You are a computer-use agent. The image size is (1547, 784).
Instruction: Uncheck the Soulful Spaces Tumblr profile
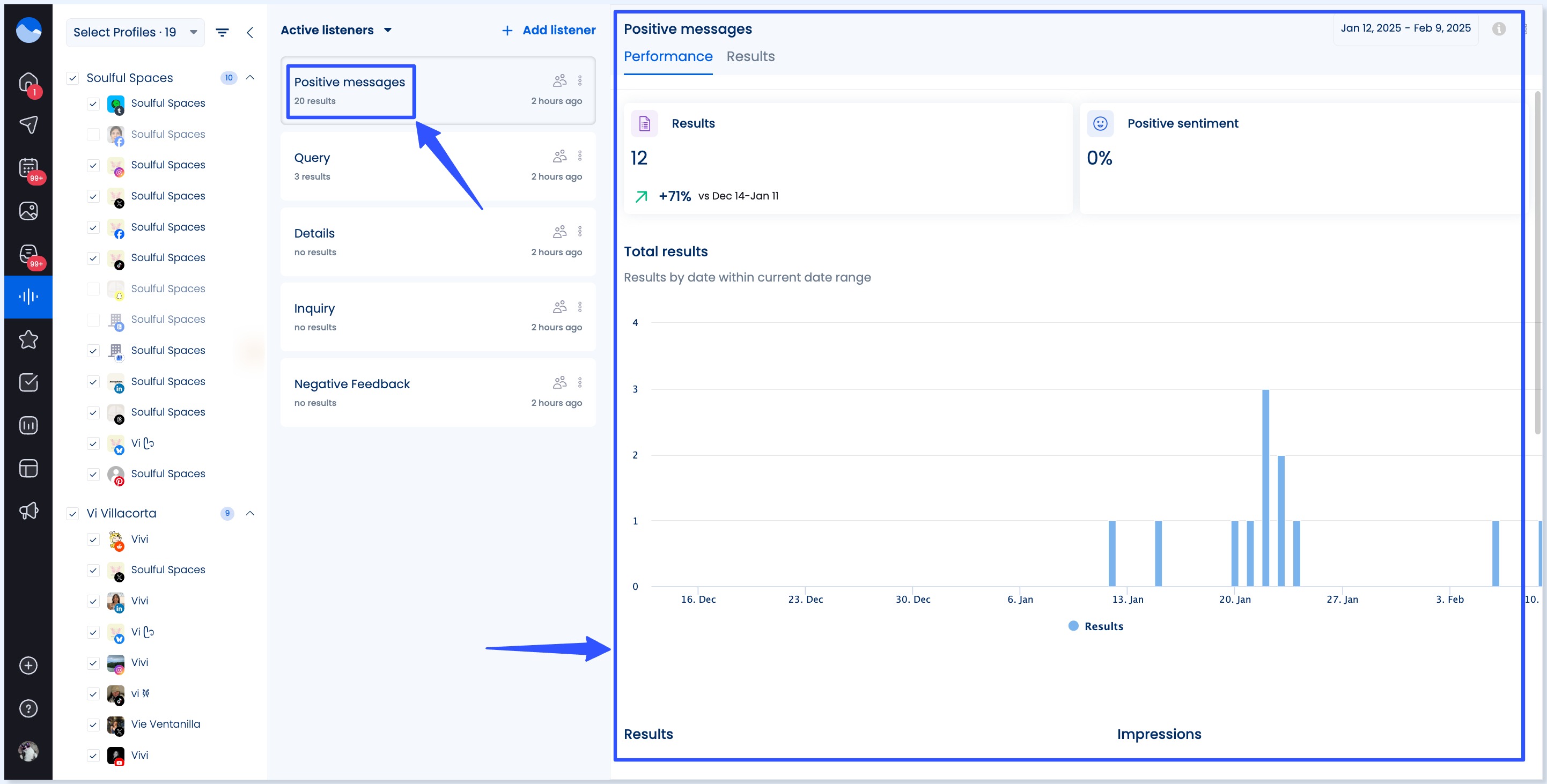pos(93,103)
